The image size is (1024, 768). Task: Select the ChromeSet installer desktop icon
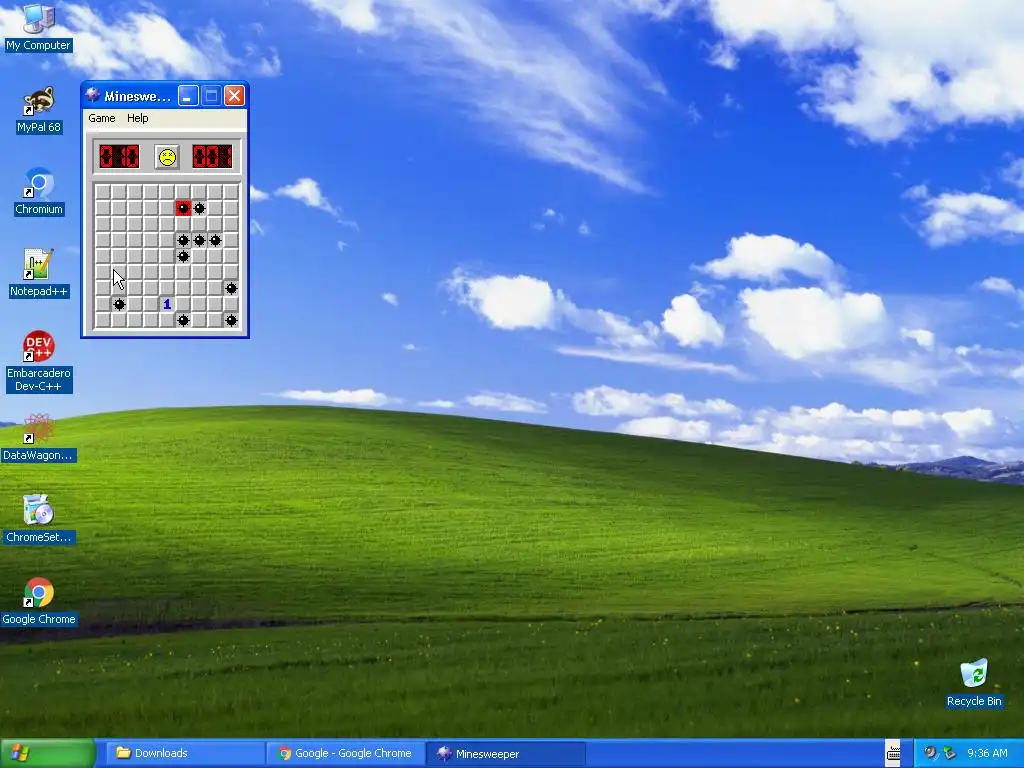39,520
